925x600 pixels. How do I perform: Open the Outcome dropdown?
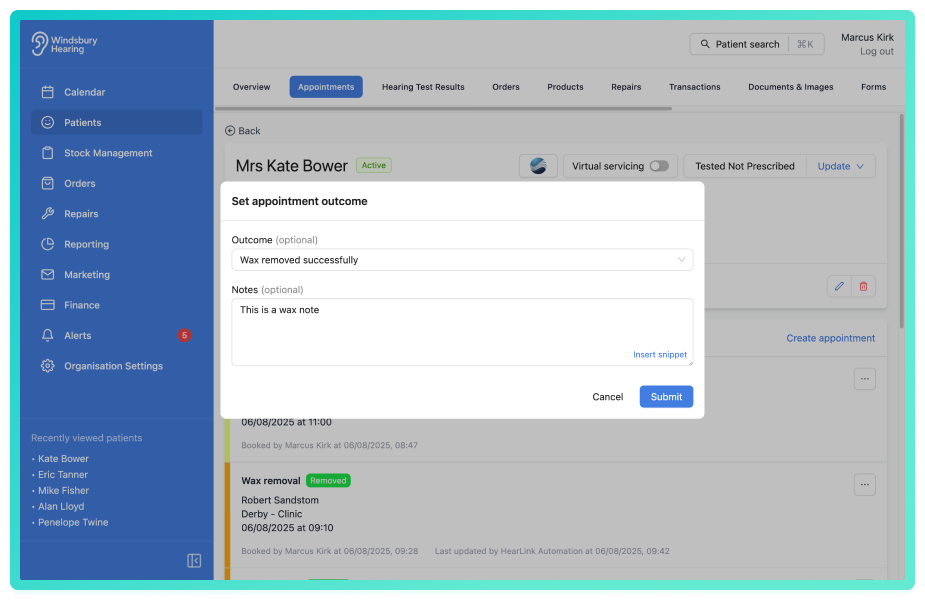[x=462, y=260]
